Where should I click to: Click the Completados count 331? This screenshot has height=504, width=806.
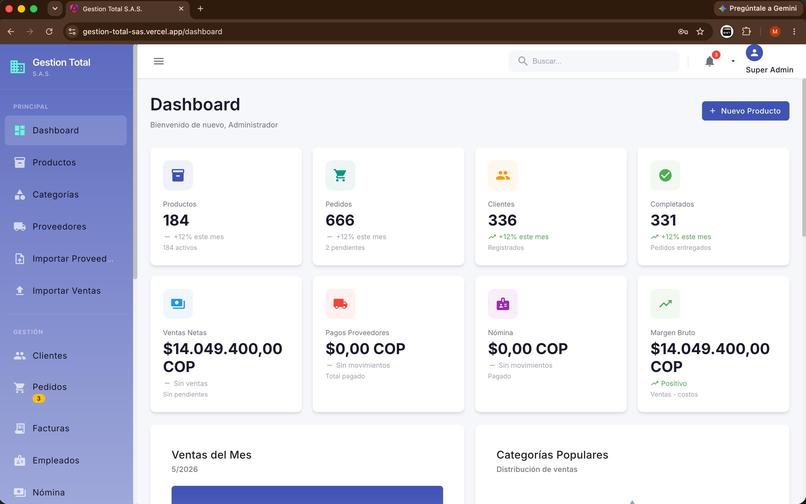(663, 221)
